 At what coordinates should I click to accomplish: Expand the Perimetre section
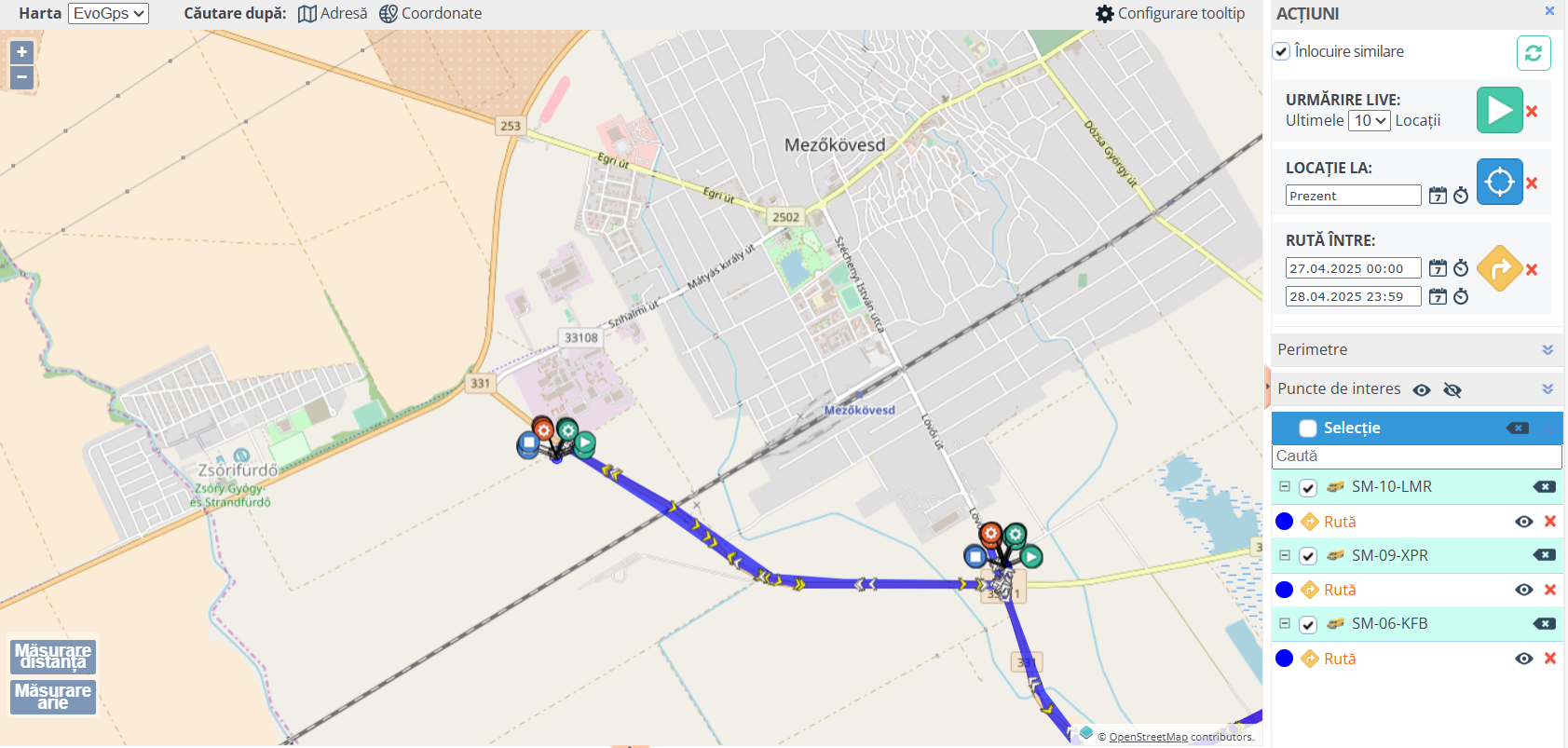(x=1414, y=350)
